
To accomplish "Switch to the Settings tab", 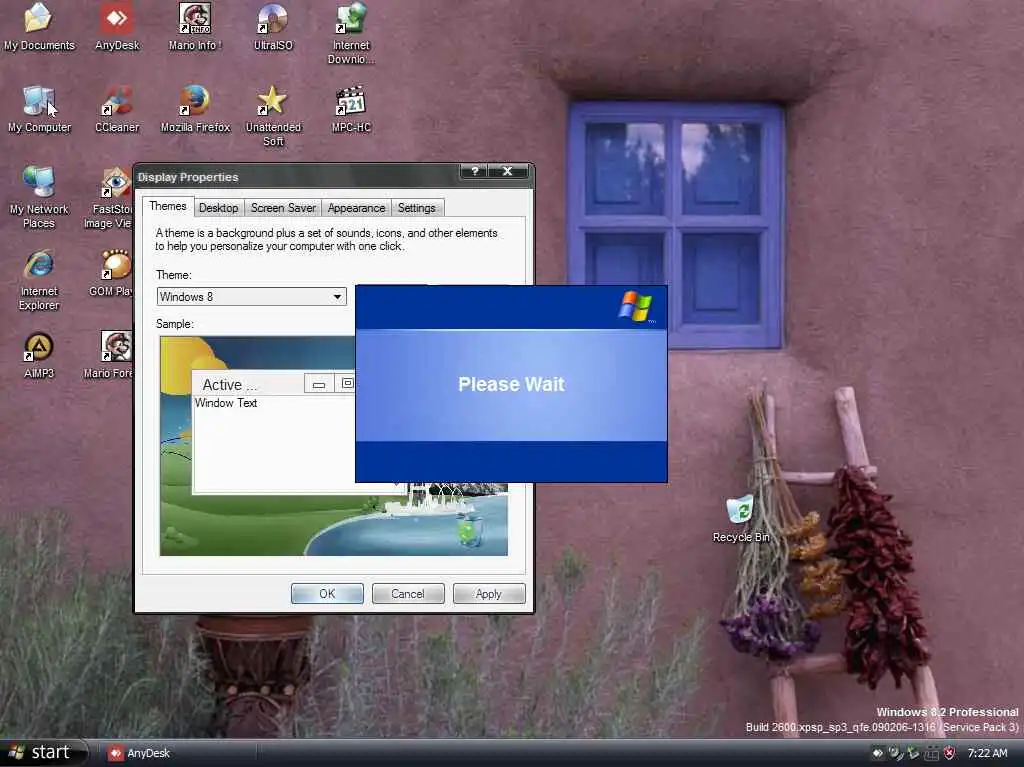I will coord(417,208).
